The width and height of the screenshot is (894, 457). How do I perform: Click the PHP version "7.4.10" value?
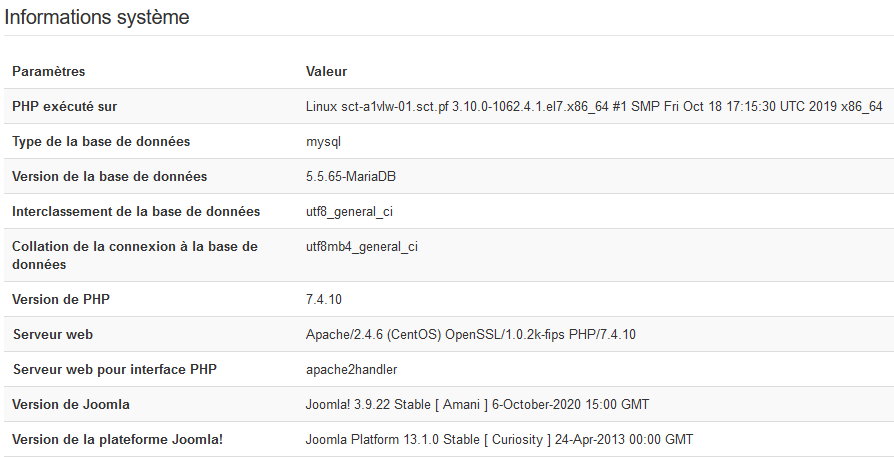325,299
